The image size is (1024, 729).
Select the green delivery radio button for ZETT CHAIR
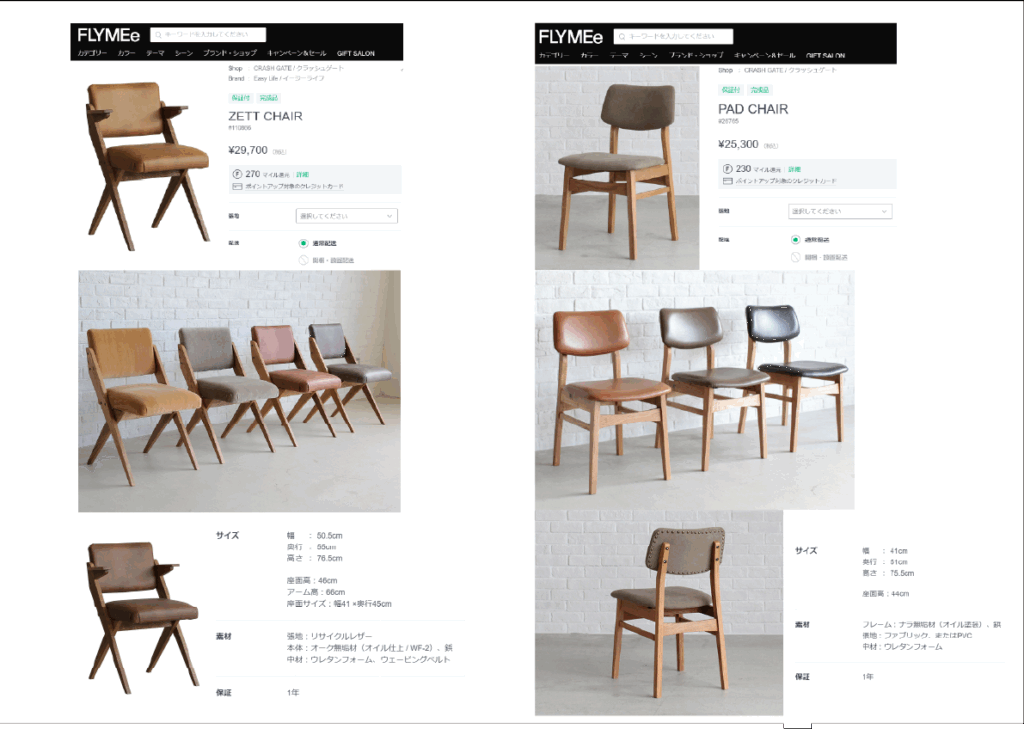point(303,243)
